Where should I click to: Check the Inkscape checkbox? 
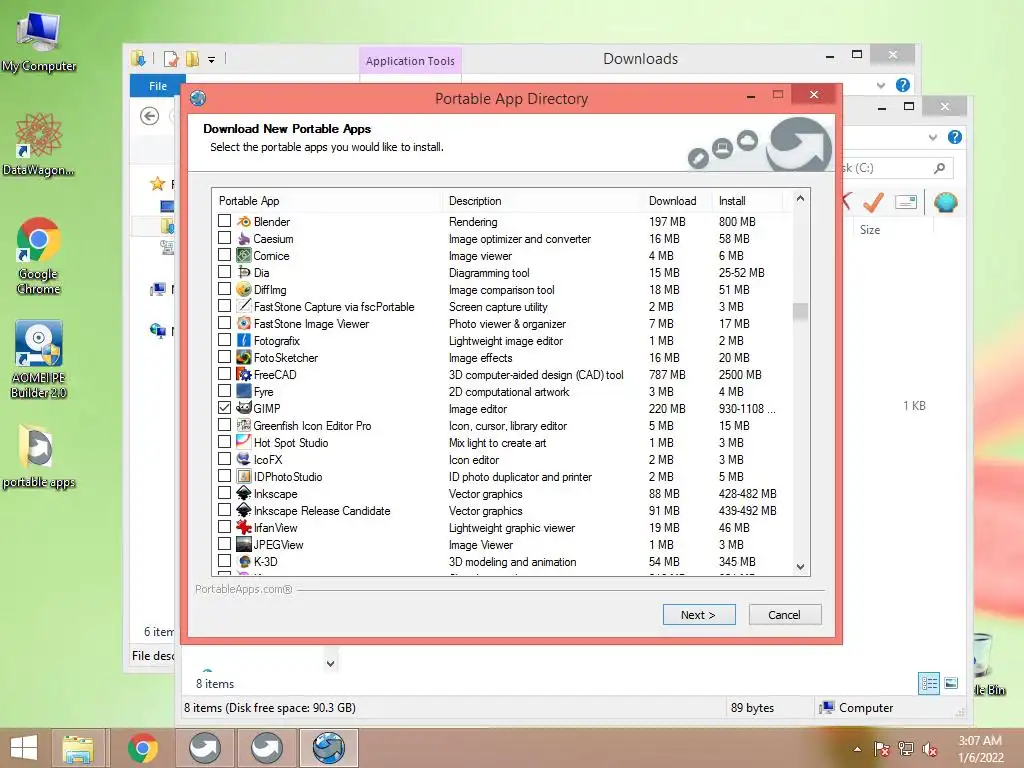tap(225, 492)
